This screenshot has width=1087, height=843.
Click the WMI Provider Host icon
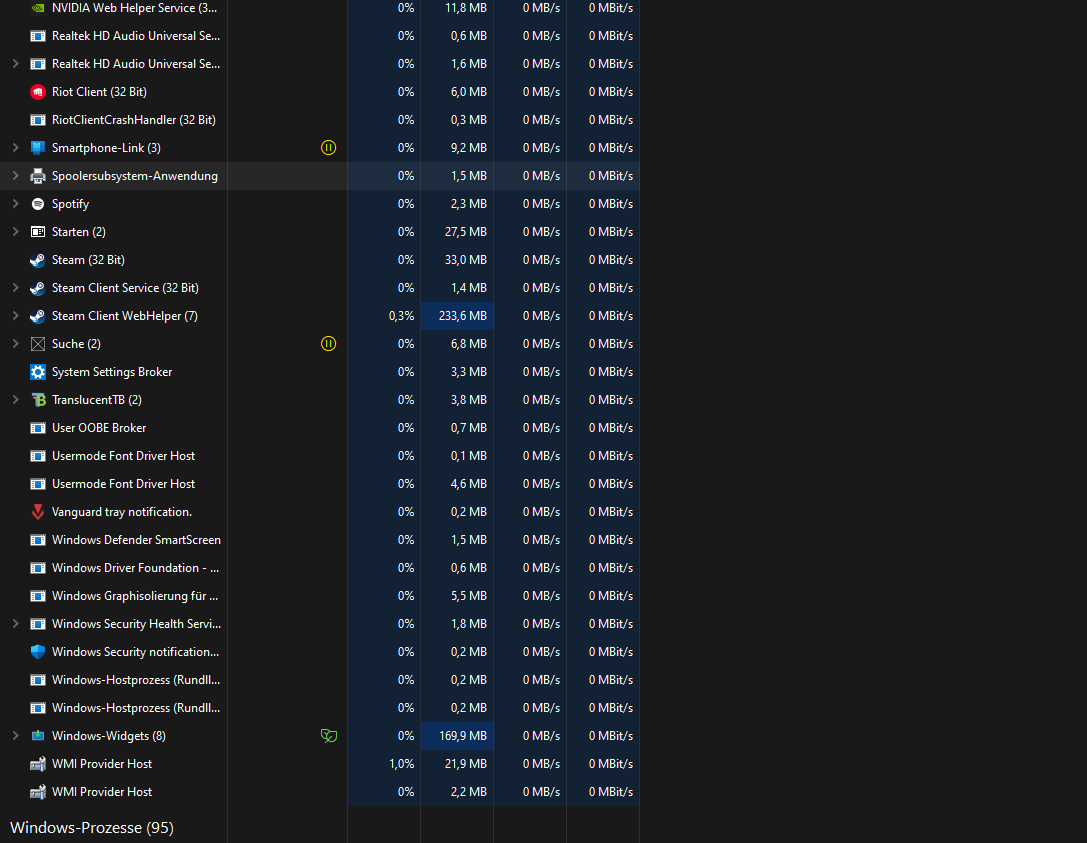pyautogui.click(x=37, y=763)
